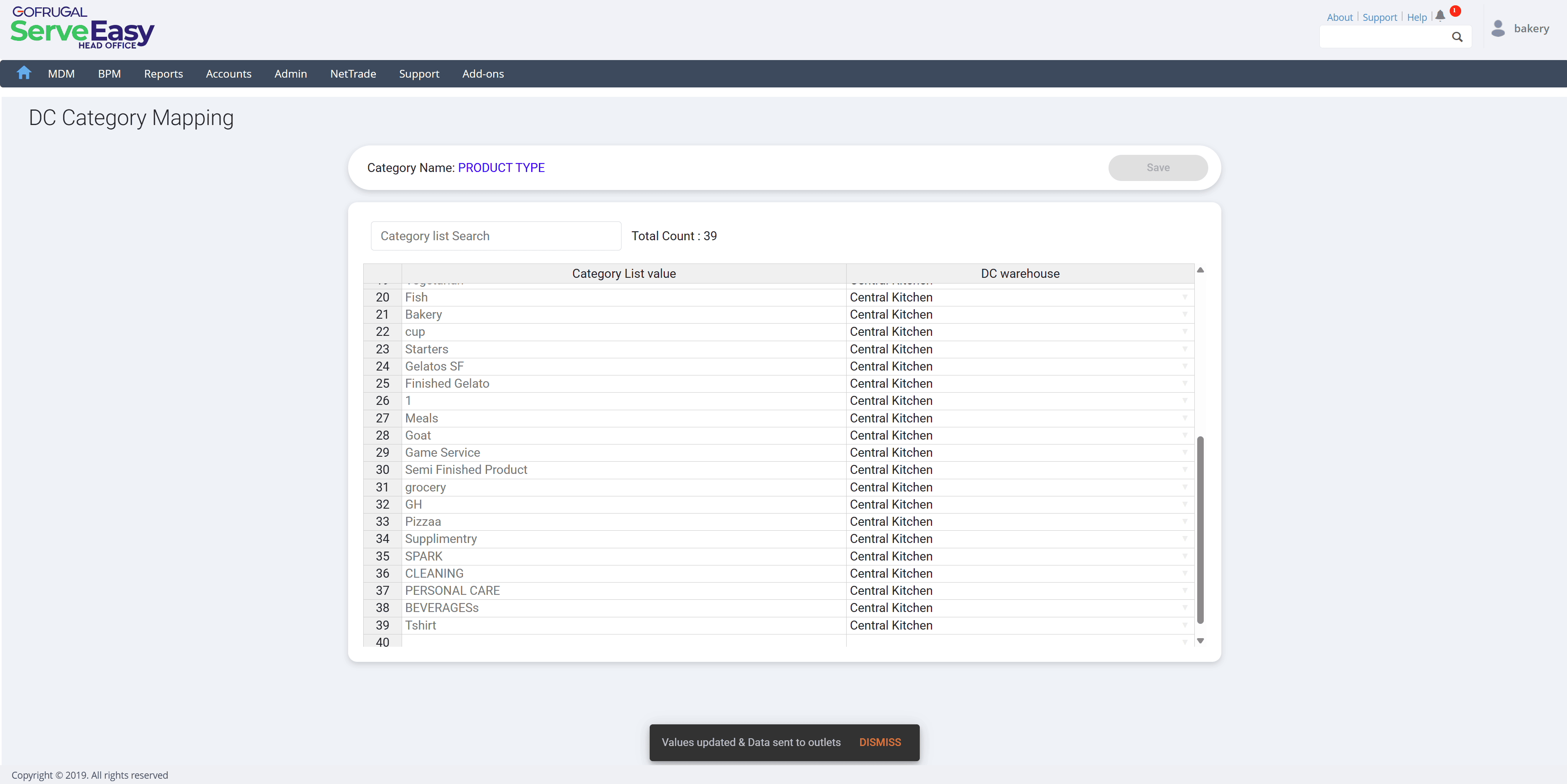Viewport: 1567px width, 784px height.
Task: Open the NetTrade menu
Action: tap(353, 74)
